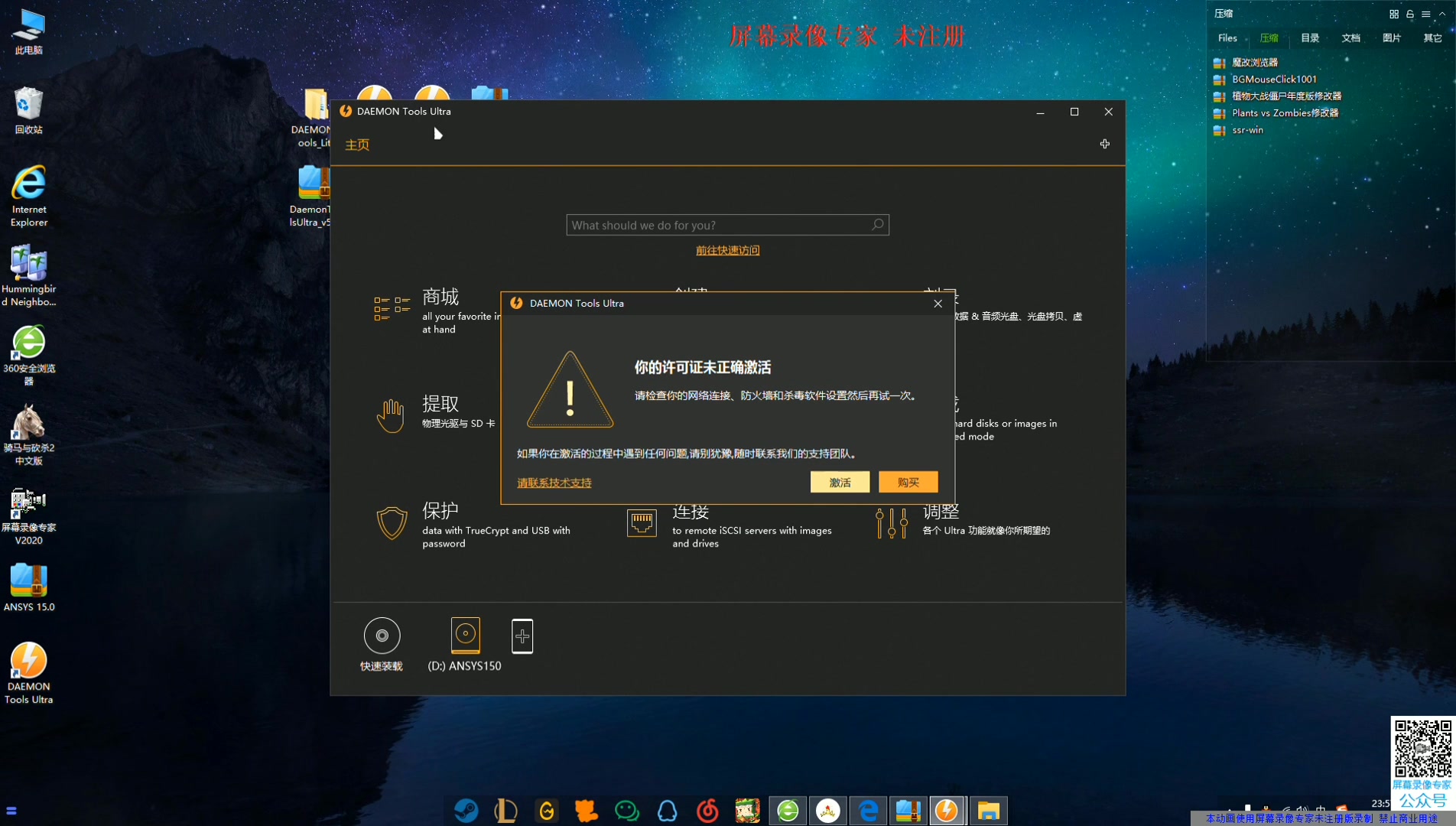
Task: Select the 魔改浏览器 archive entry
Action: point(1246,63)
